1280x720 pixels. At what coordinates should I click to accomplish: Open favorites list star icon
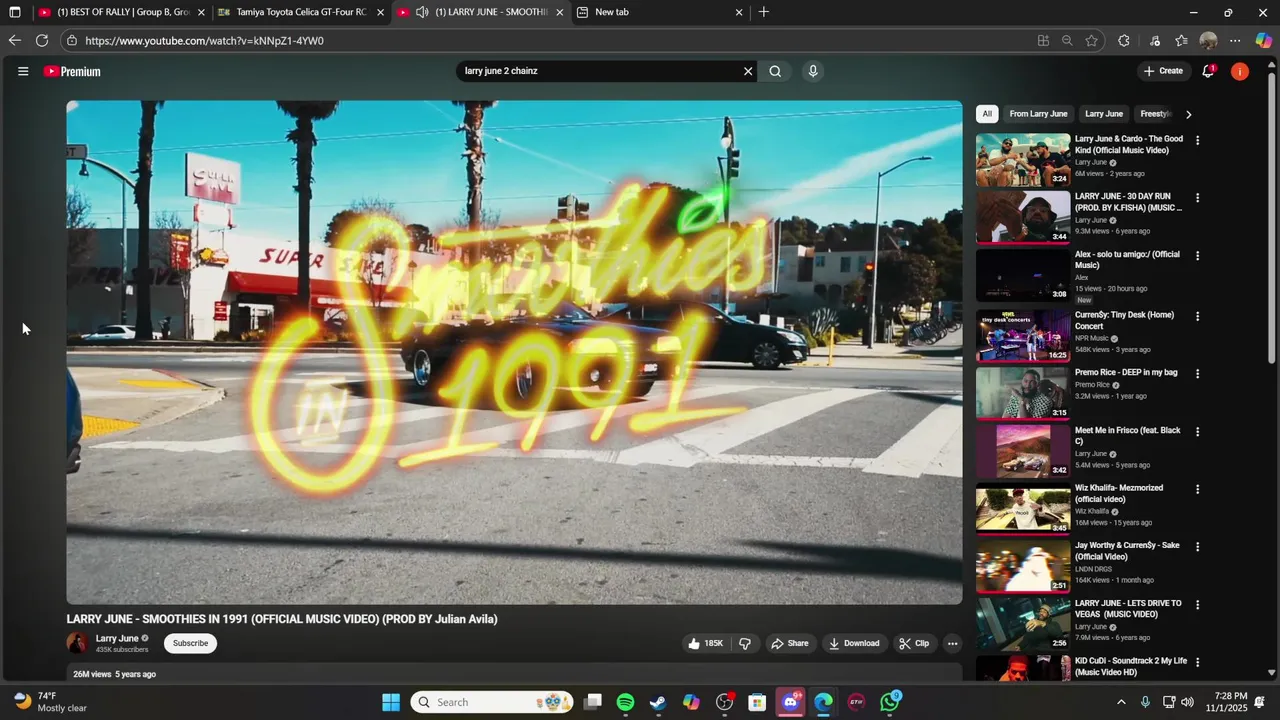tap(1182, 41)
